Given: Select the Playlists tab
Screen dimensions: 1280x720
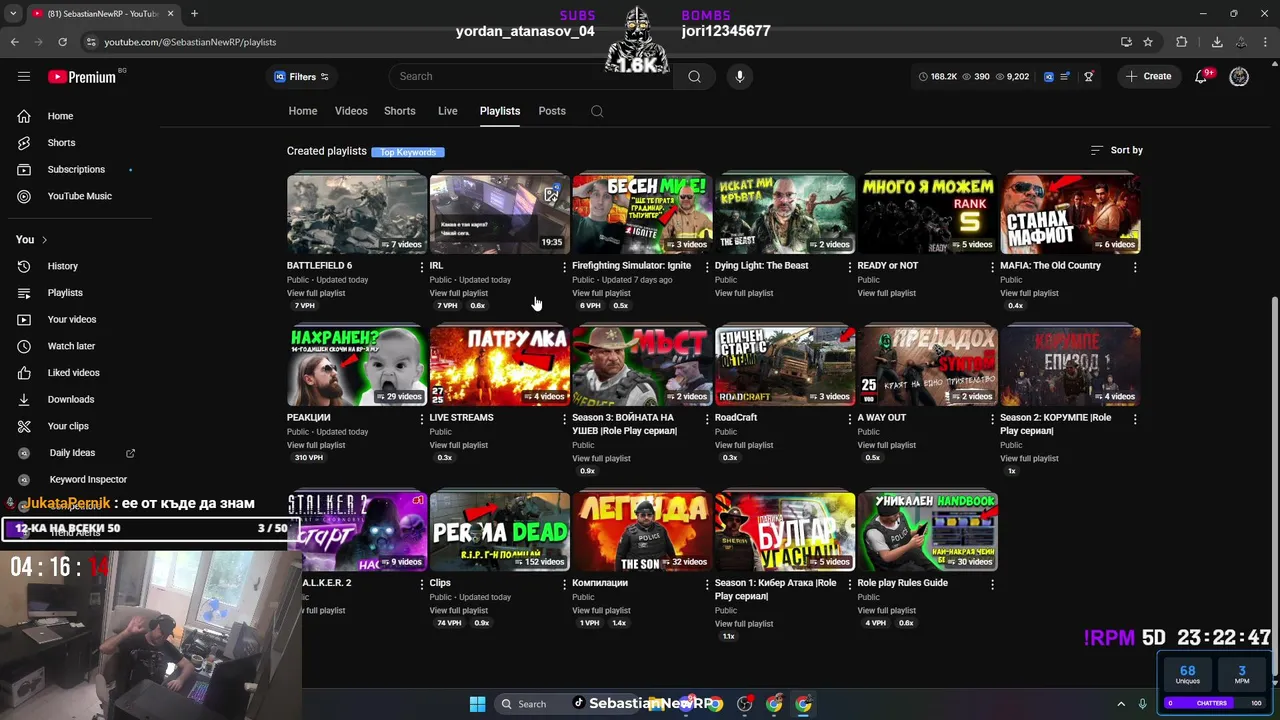Looking at the screenshot, I should (x=500, y=111).
